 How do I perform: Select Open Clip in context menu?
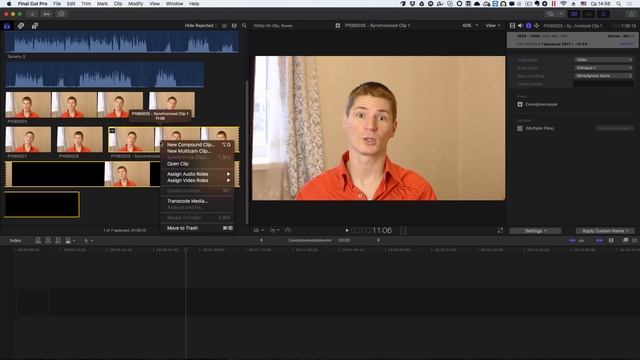tap(199, 164)
